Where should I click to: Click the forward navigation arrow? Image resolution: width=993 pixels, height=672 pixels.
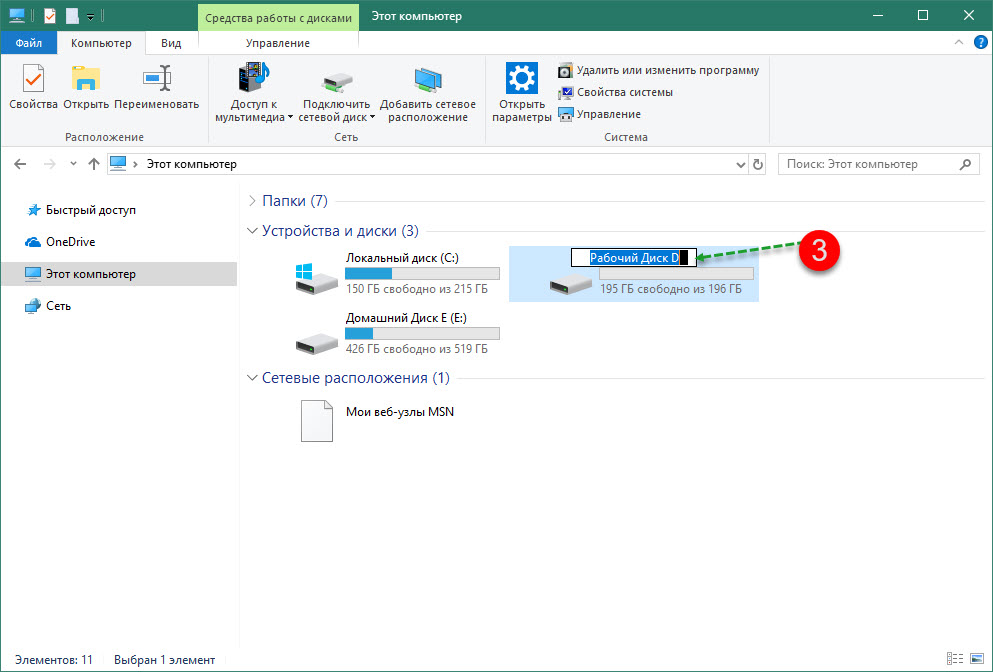click(49, 164)
